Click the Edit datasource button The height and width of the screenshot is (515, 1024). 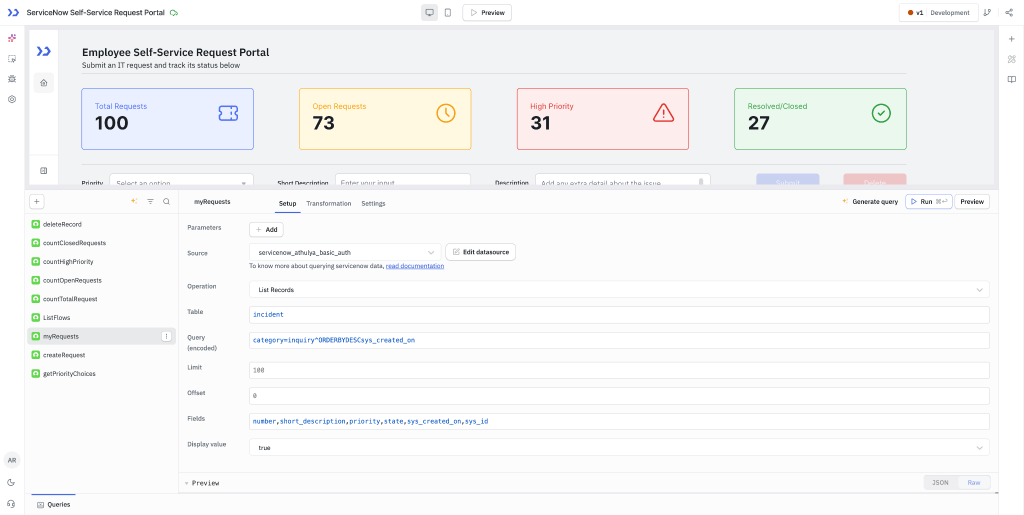481,252
